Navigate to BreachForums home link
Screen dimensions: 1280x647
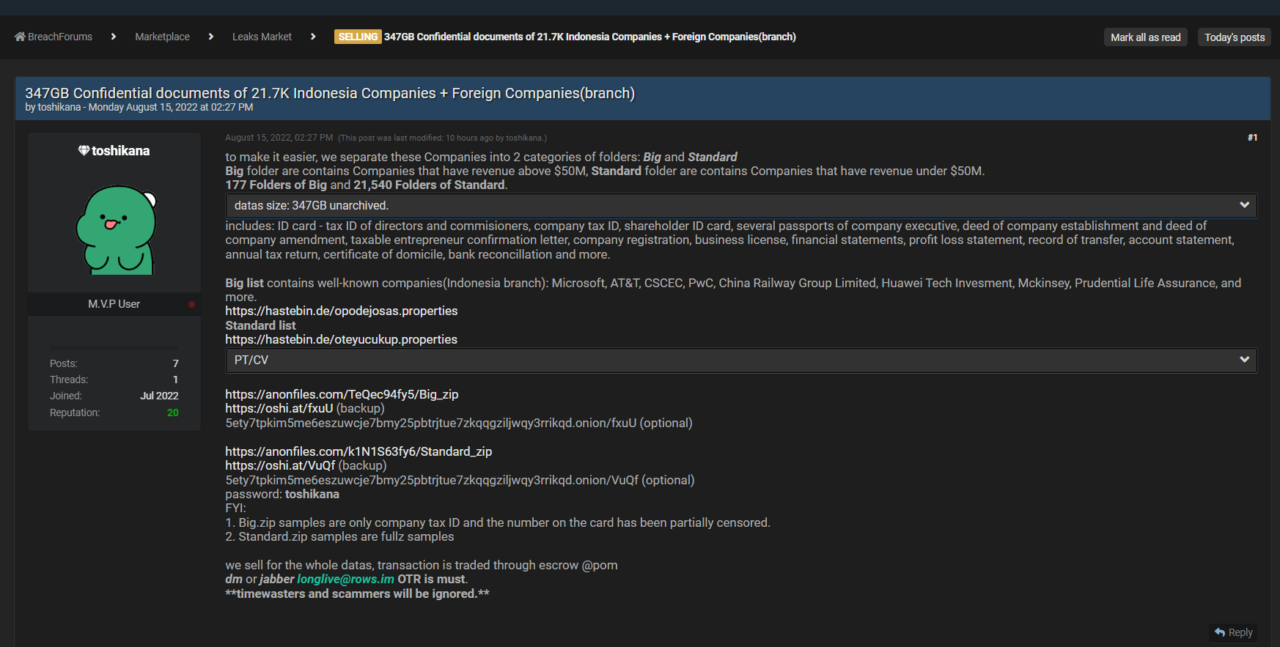click(60, 37)
